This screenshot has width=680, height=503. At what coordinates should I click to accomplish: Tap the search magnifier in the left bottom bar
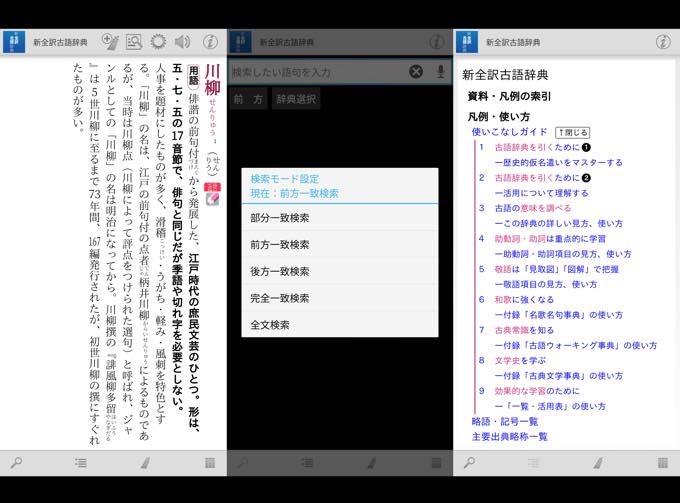point(16,463)
